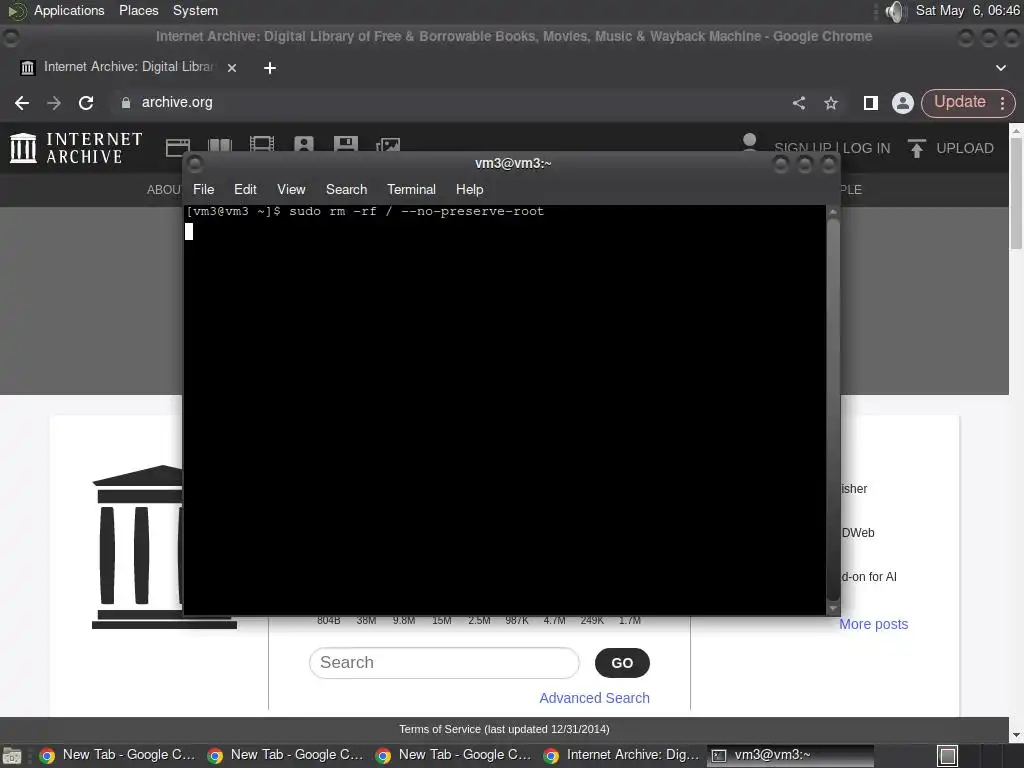The width and height of the screenshot is (1024, 768).
Task: Open the terminal View menu
Action: coord(291,189)
